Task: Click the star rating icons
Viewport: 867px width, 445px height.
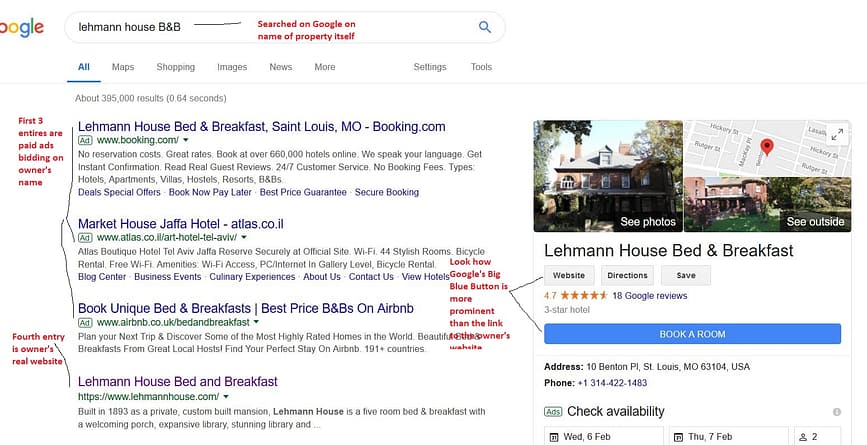Action: click(x=584, y=296)
